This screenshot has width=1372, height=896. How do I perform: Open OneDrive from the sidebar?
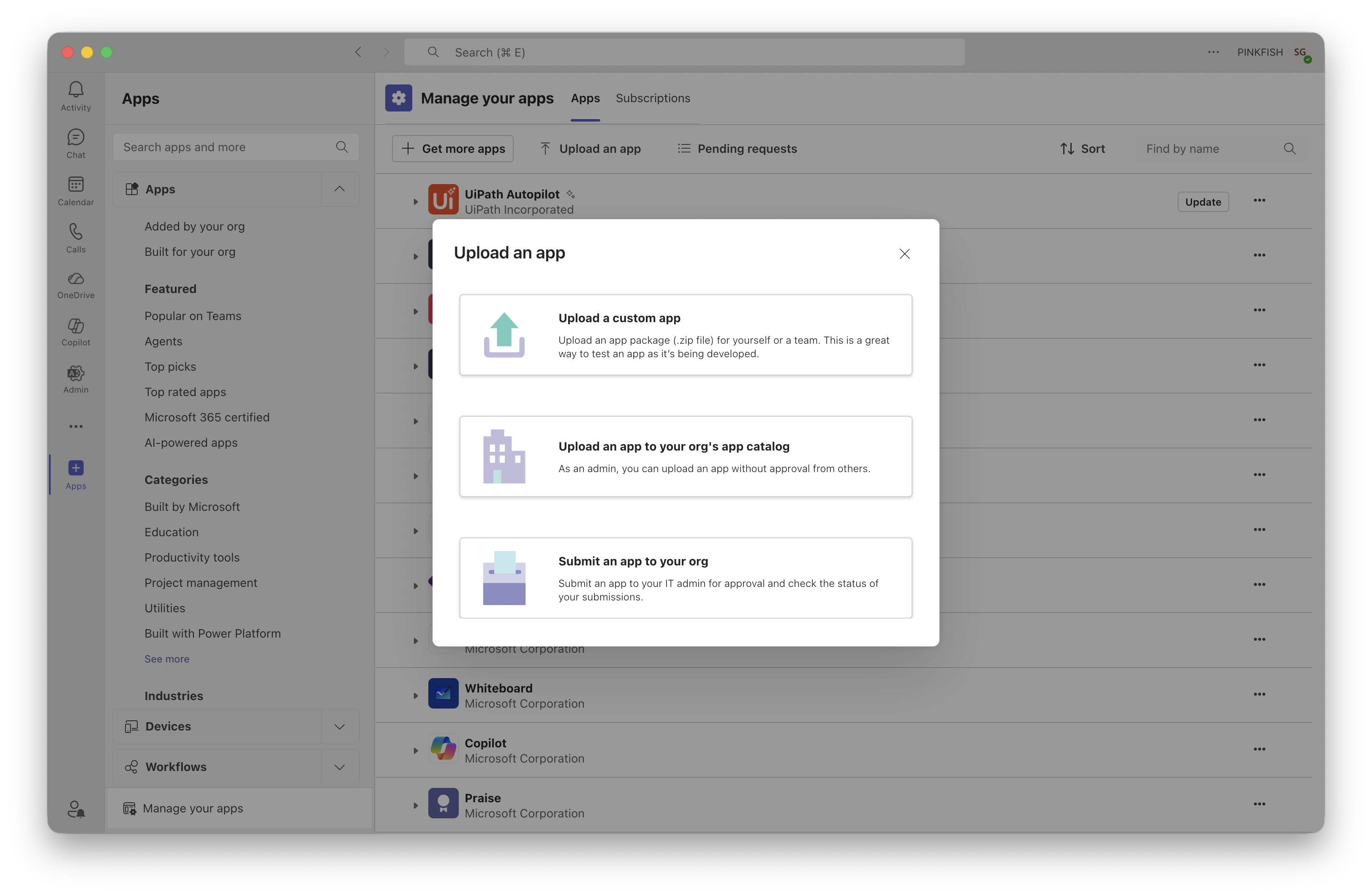(x=76, y=285)
